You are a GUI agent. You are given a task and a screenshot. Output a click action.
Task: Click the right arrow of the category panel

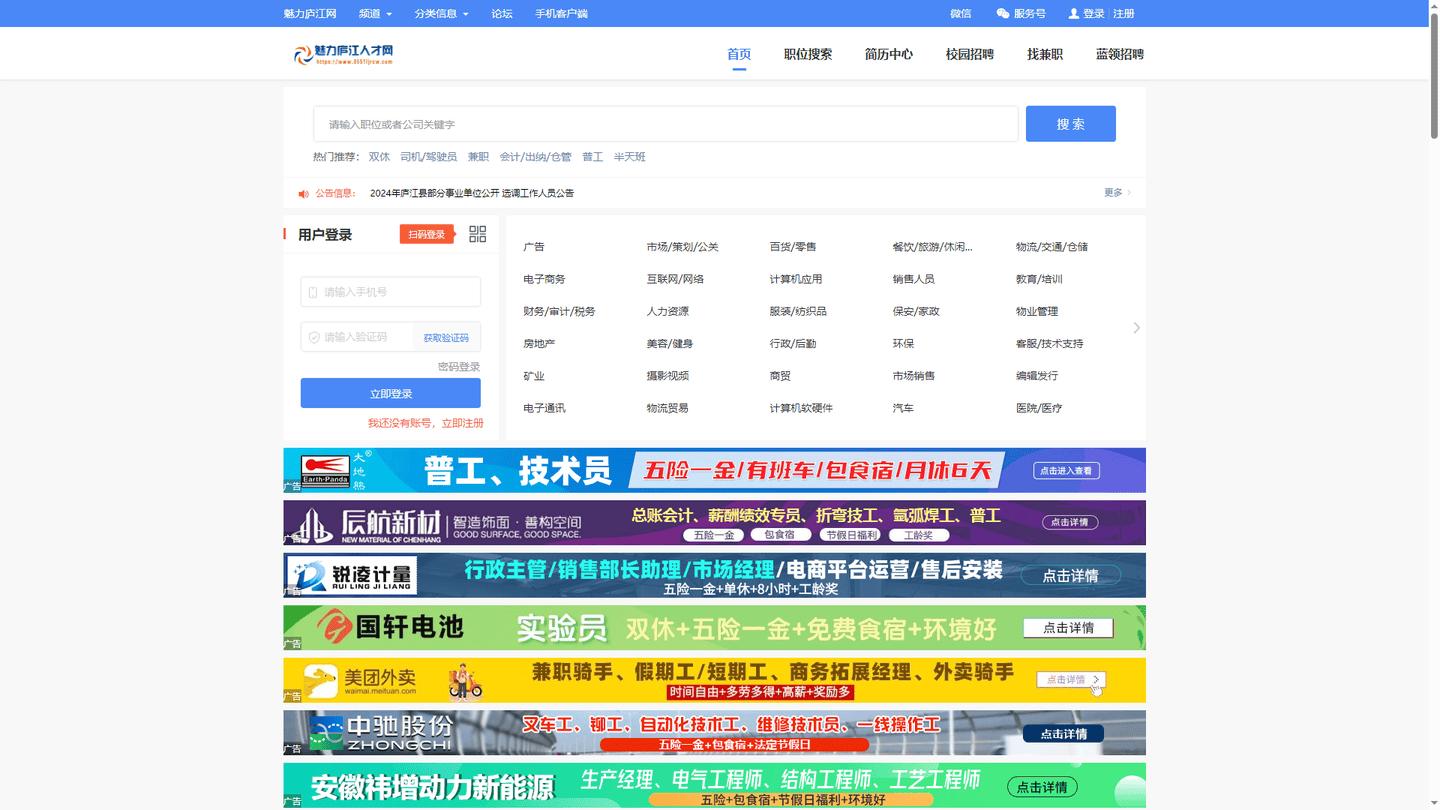1136,328
